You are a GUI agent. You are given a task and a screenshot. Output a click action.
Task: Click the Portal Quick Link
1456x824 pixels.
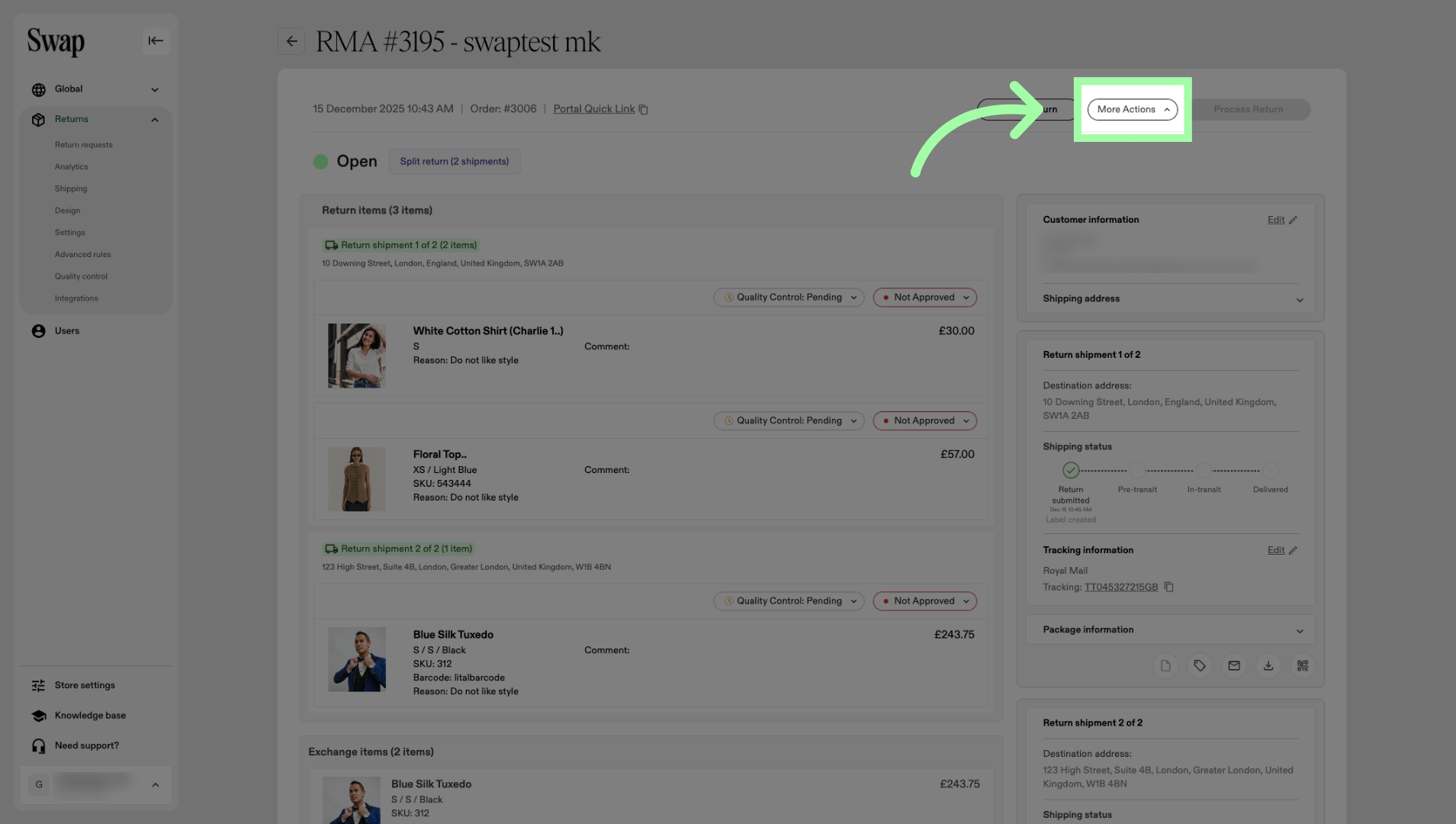[x=594, y=109]
